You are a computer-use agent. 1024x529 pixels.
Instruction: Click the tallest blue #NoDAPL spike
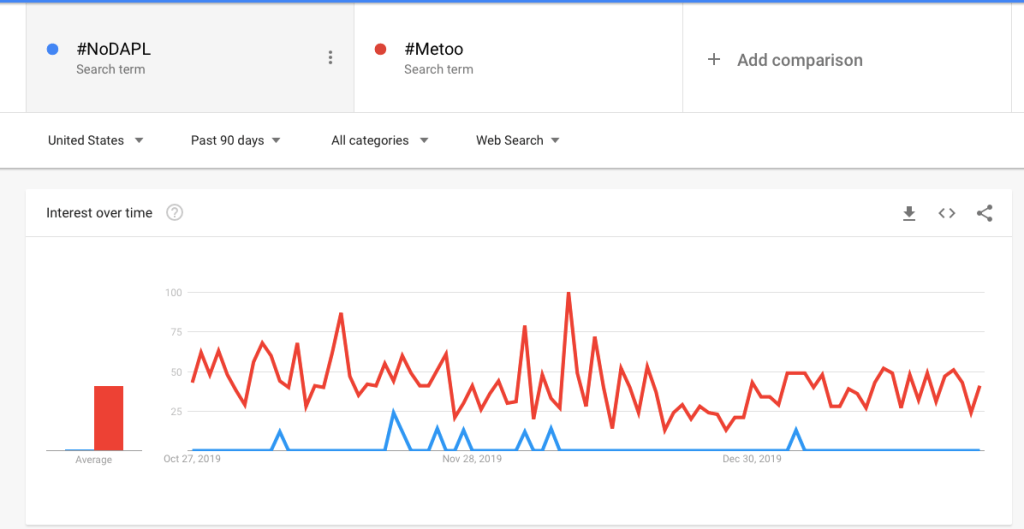394,412
